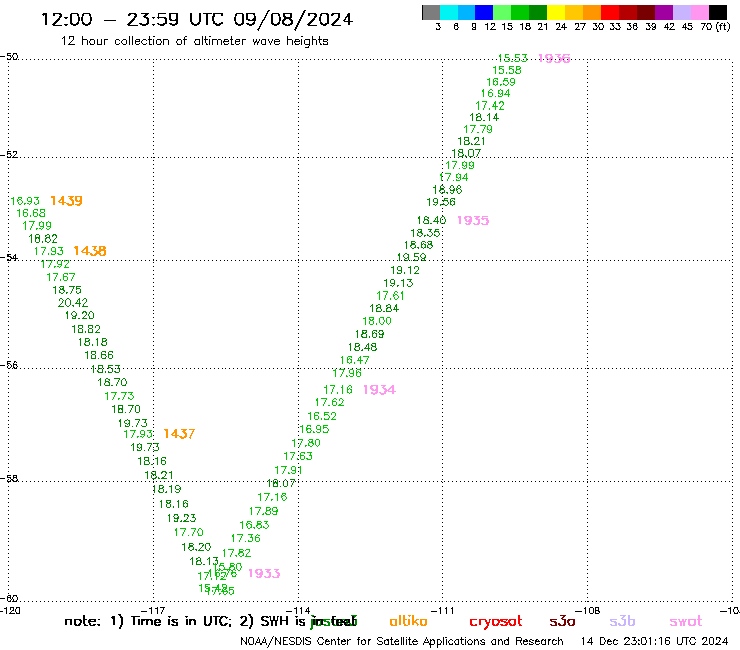Click the chart title with the UTC date range
The image size is (740, 650).
point(197,19)
